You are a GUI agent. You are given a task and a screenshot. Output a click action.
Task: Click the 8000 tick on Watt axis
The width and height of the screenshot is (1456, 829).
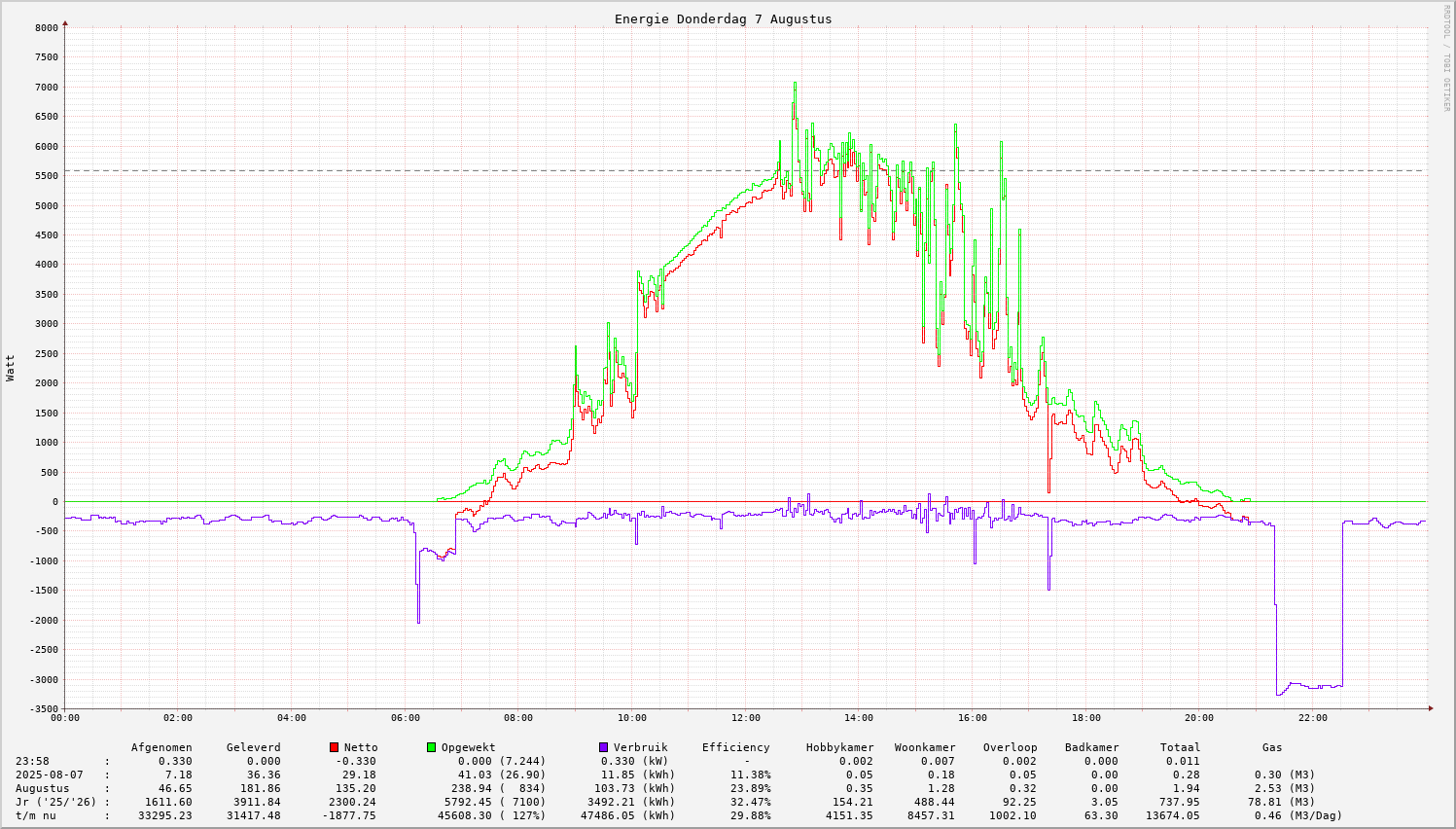click(46, 27)
